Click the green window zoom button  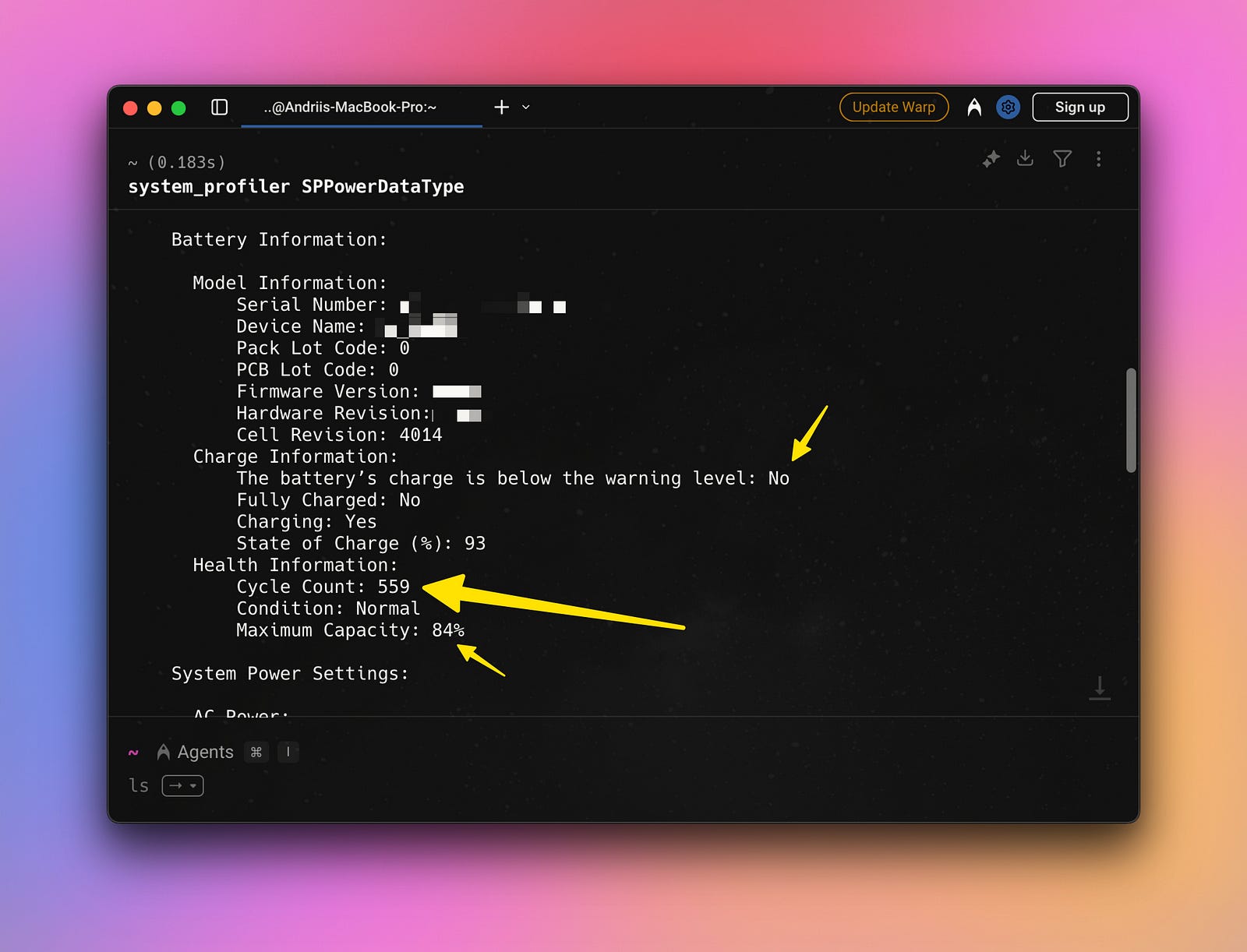(178, 108)
